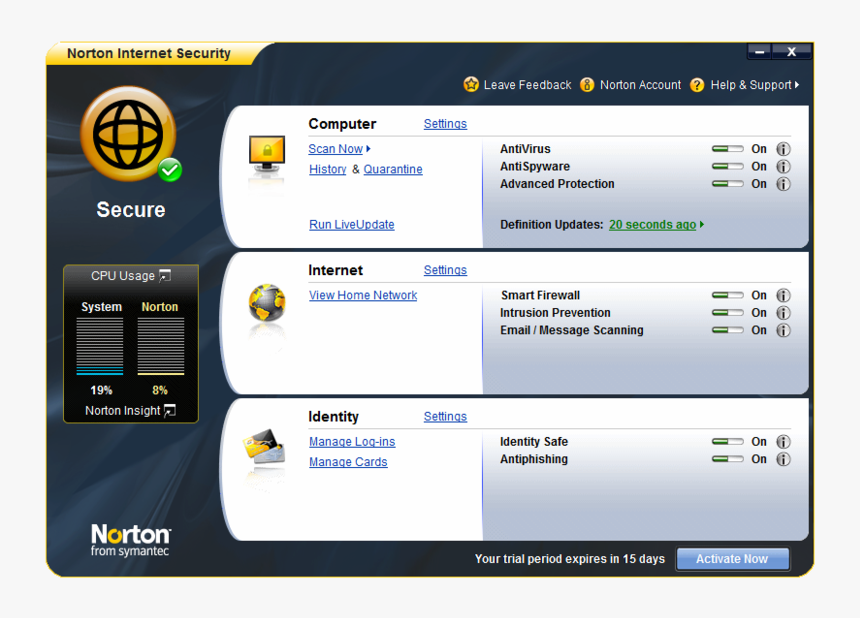The image size is (860, 618).
Task: Click the 19% system usage value
Action: tap(101, 390)
